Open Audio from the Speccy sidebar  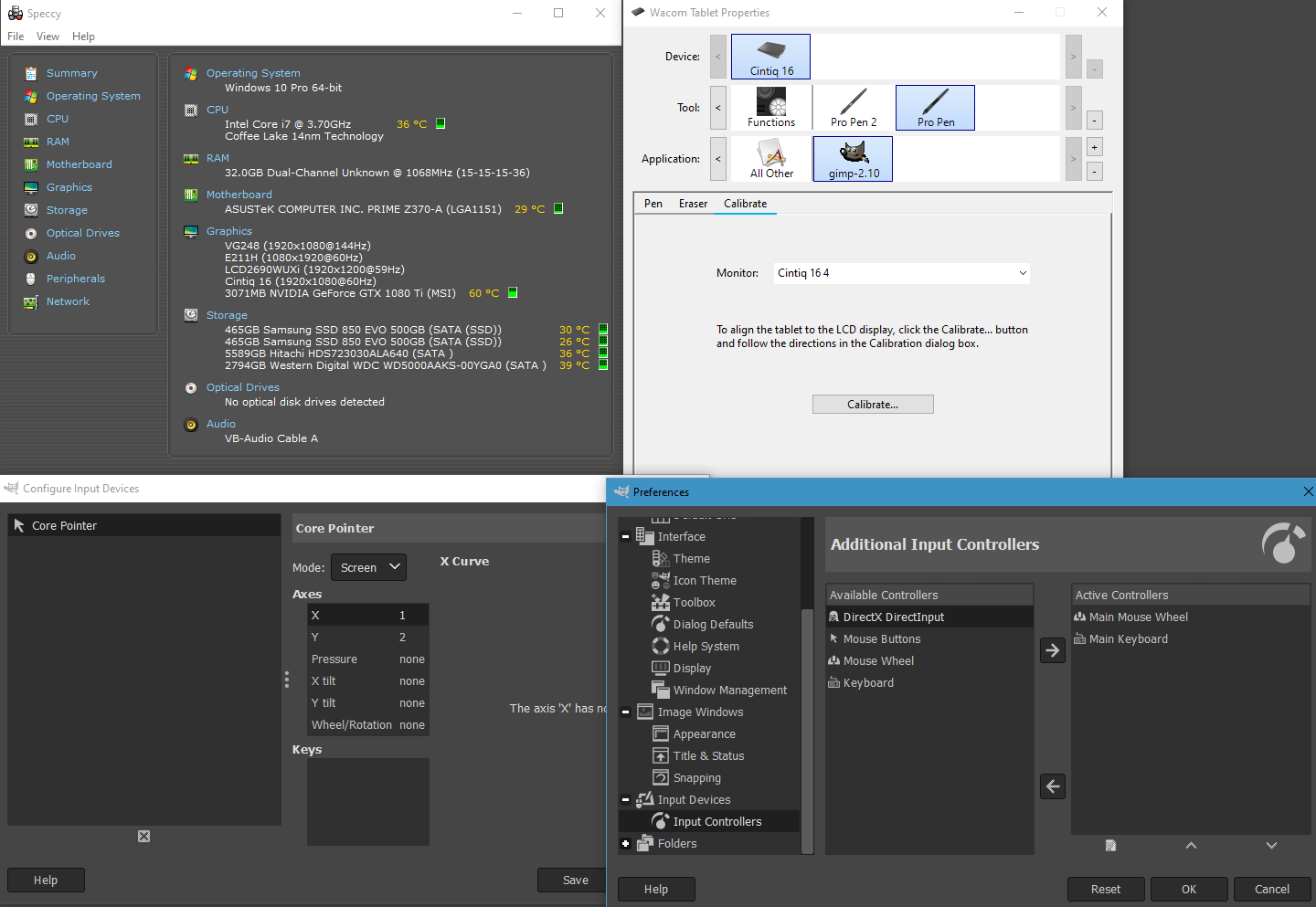tap(61, 256)
